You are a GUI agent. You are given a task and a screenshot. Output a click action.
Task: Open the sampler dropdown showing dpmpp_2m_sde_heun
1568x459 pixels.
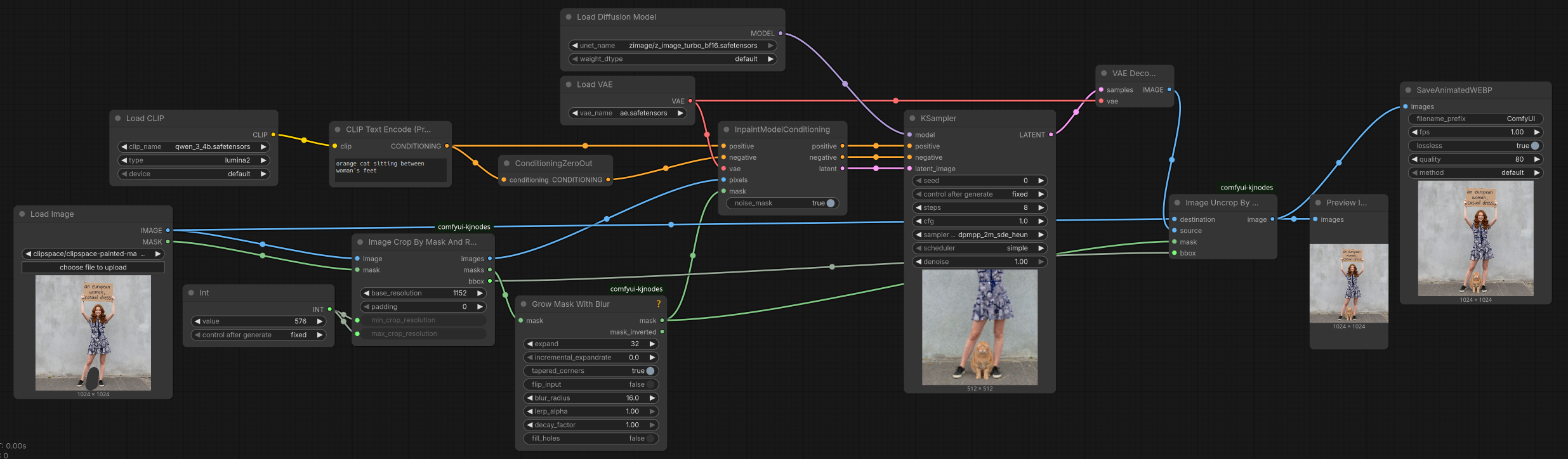pyautogui.click(x=979, y=235)
